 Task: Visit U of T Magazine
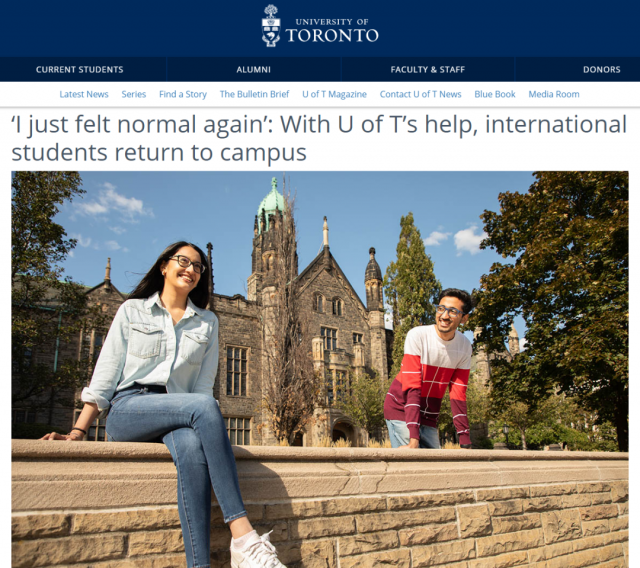point(334,94)
